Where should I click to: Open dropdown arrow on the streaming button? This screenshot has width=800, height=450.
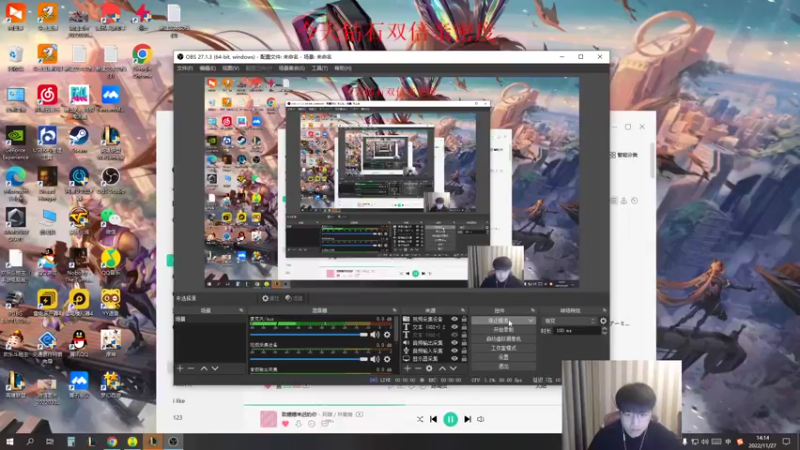pos(531,321)
